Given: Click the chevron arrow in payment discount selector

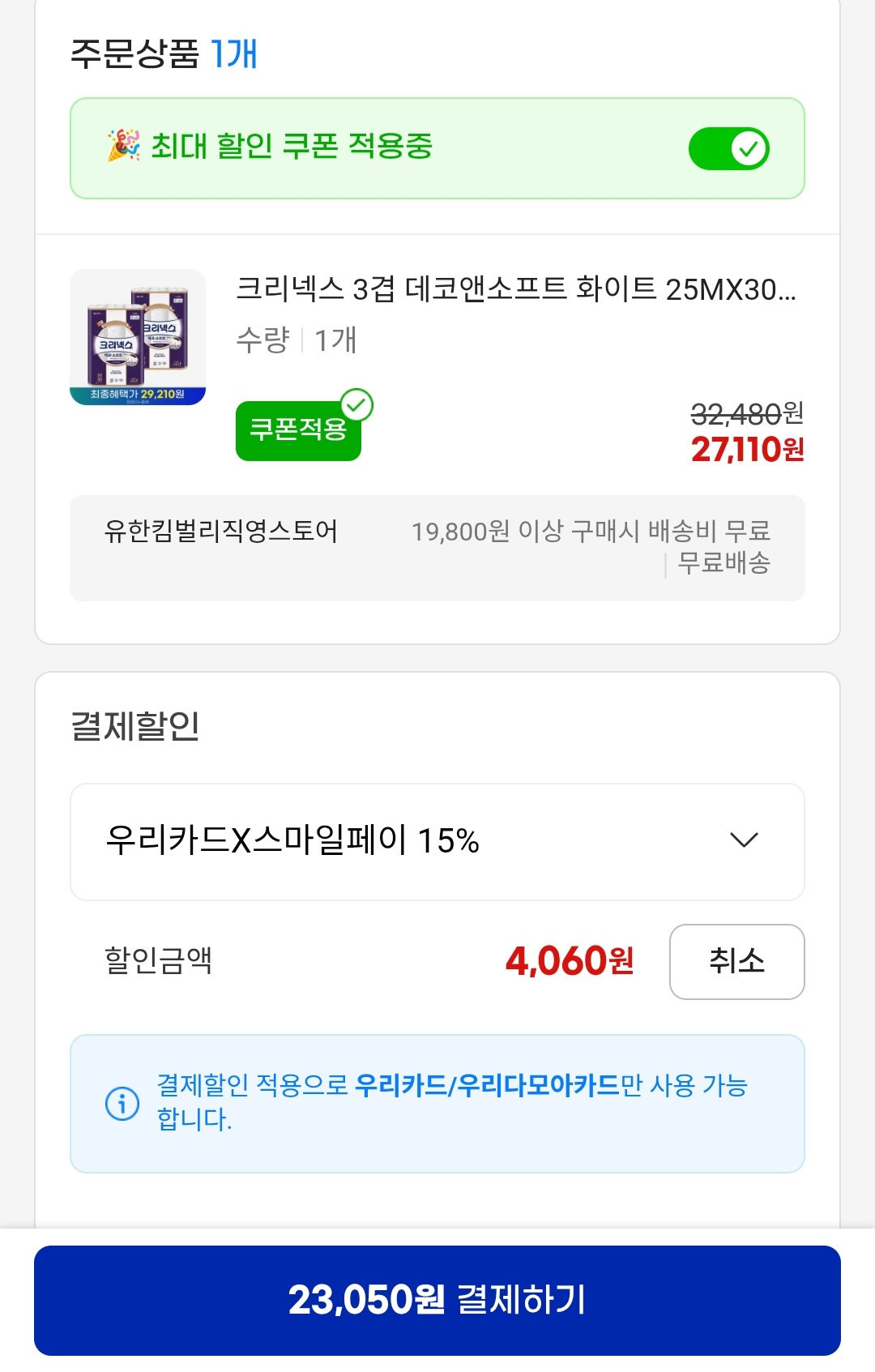Looking at the screenshot, I should (744, 840).
